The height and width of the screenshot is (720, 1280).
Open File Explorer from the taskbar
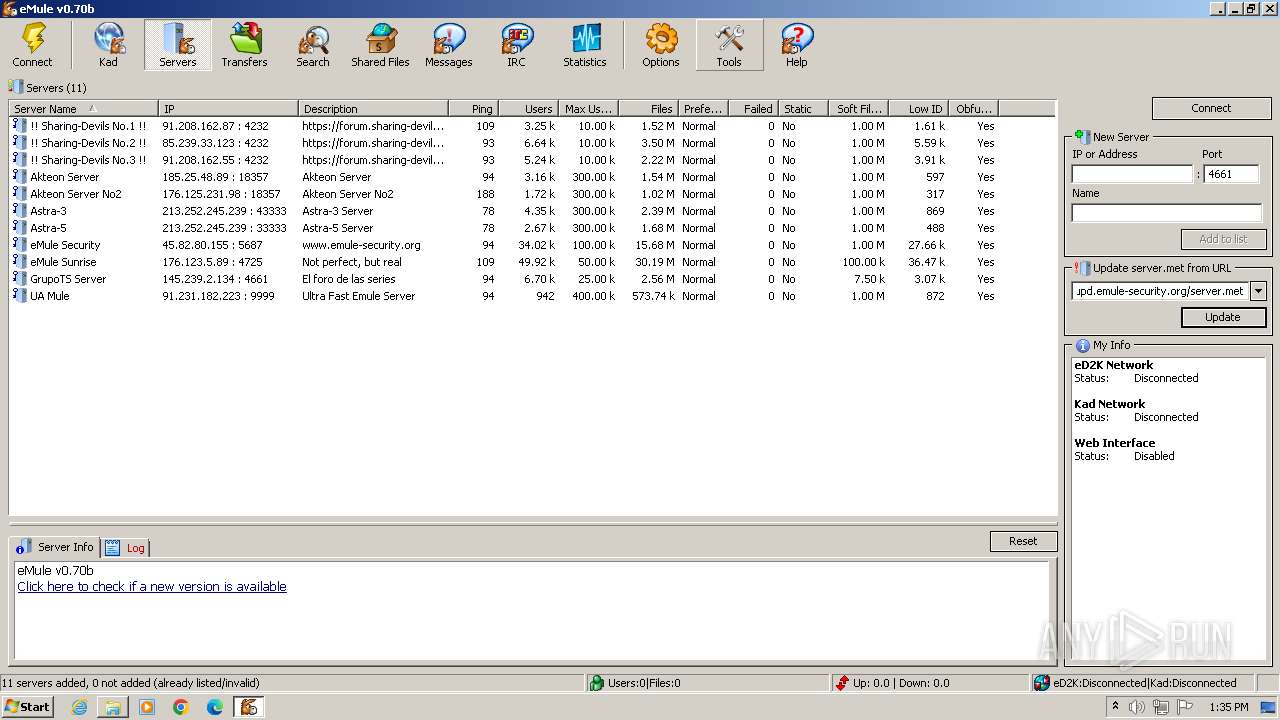113,707
